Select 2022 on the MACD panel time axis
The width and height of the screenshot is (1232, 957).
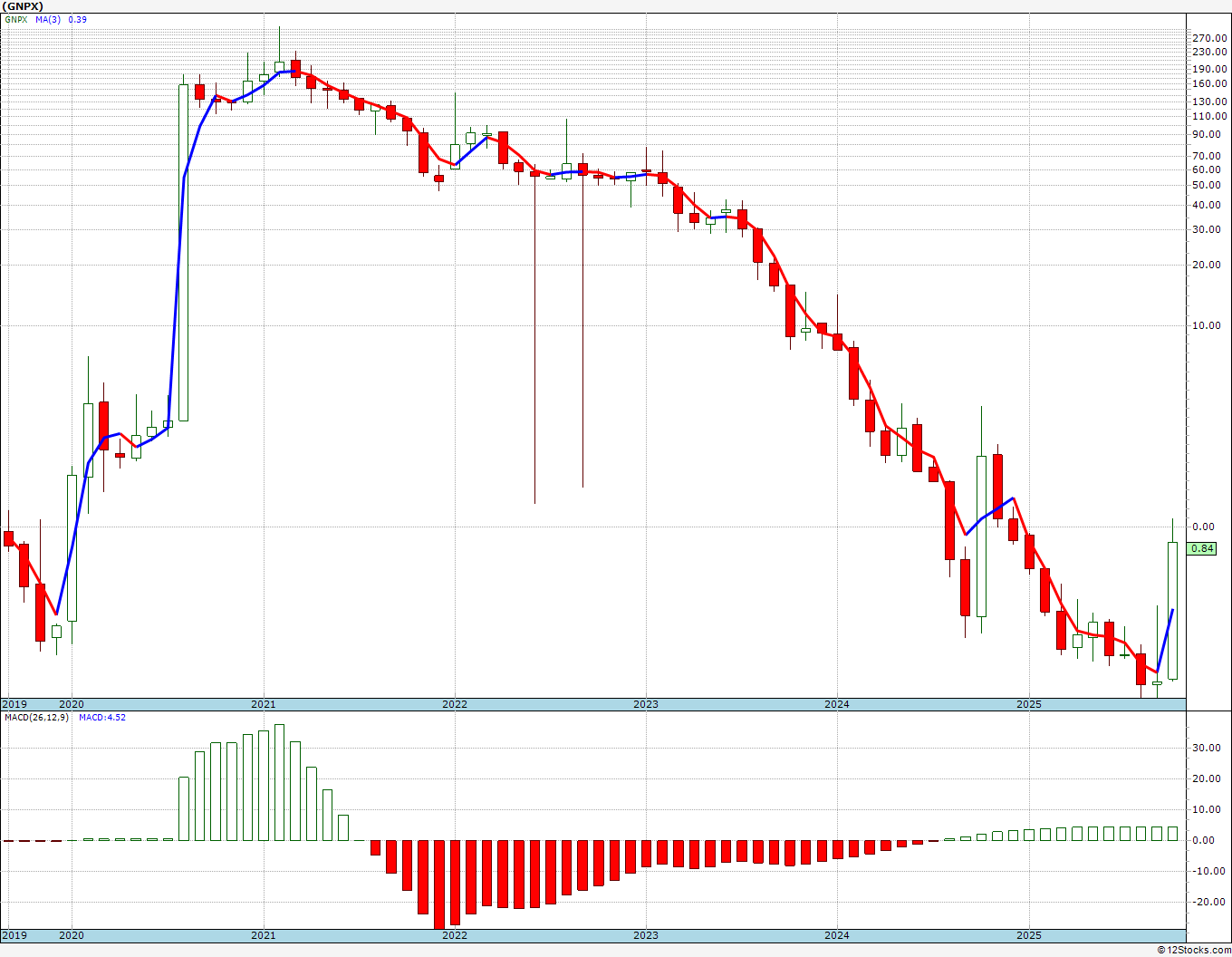pyautogui.click(x=455, y=935)
